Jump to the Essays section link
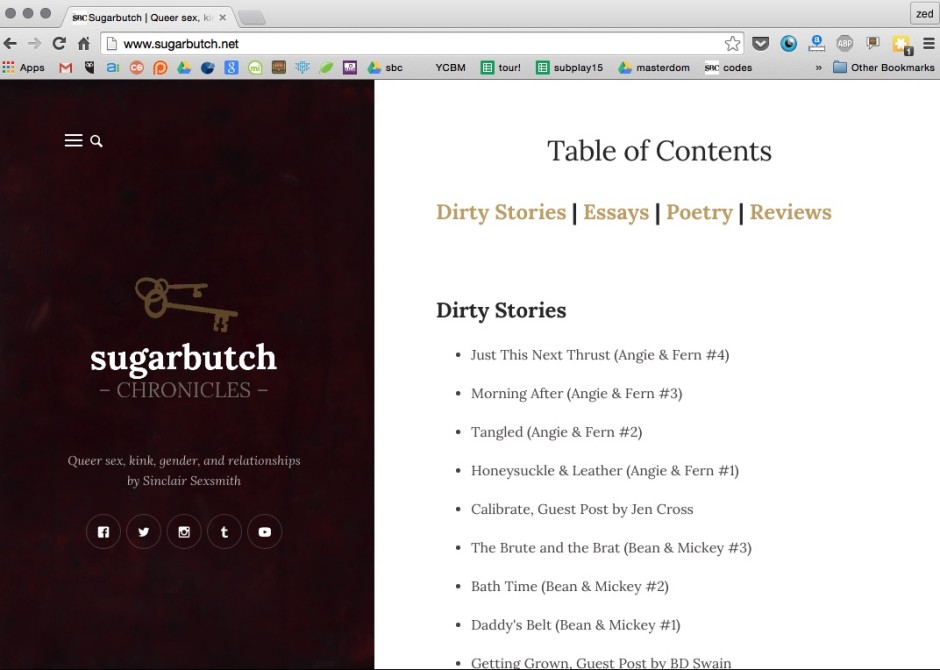This screenshot has height=670, width=940. pyautogui.click(x=616, y=212)
